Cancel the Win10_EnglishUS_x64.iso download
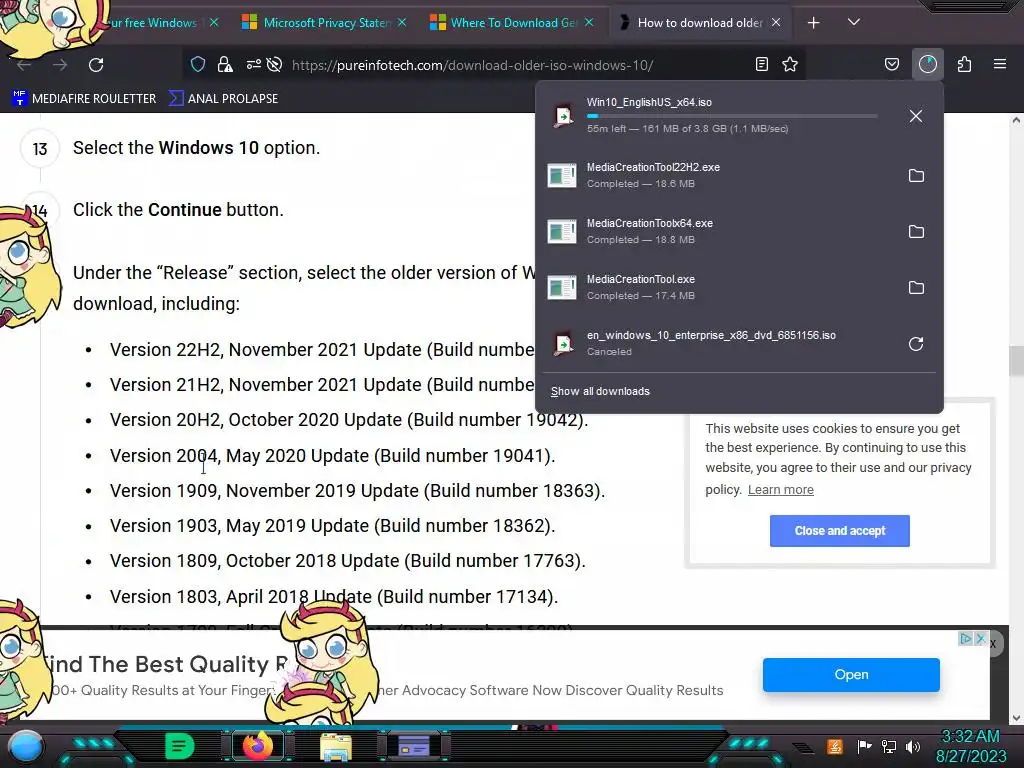The image size is (1024, 768). click(x=916, y=116)
